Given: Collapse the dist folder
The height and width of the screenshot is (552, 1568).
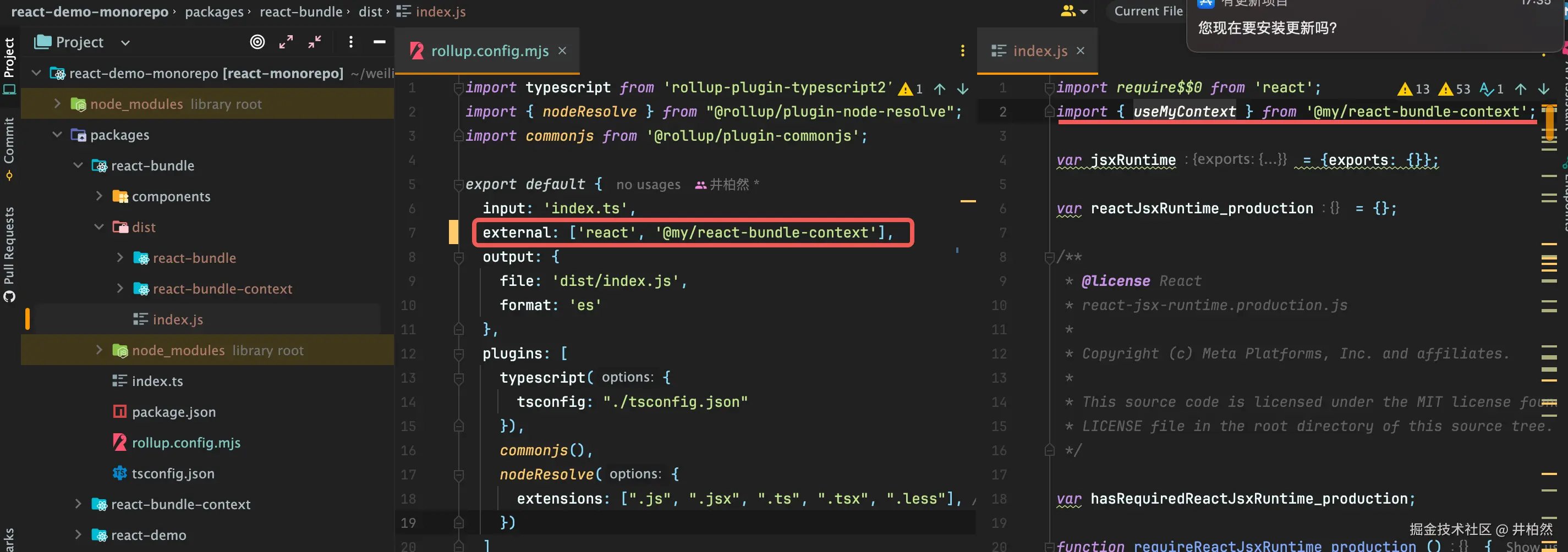Looking at the screenshot, I should (x=99, y=227).
